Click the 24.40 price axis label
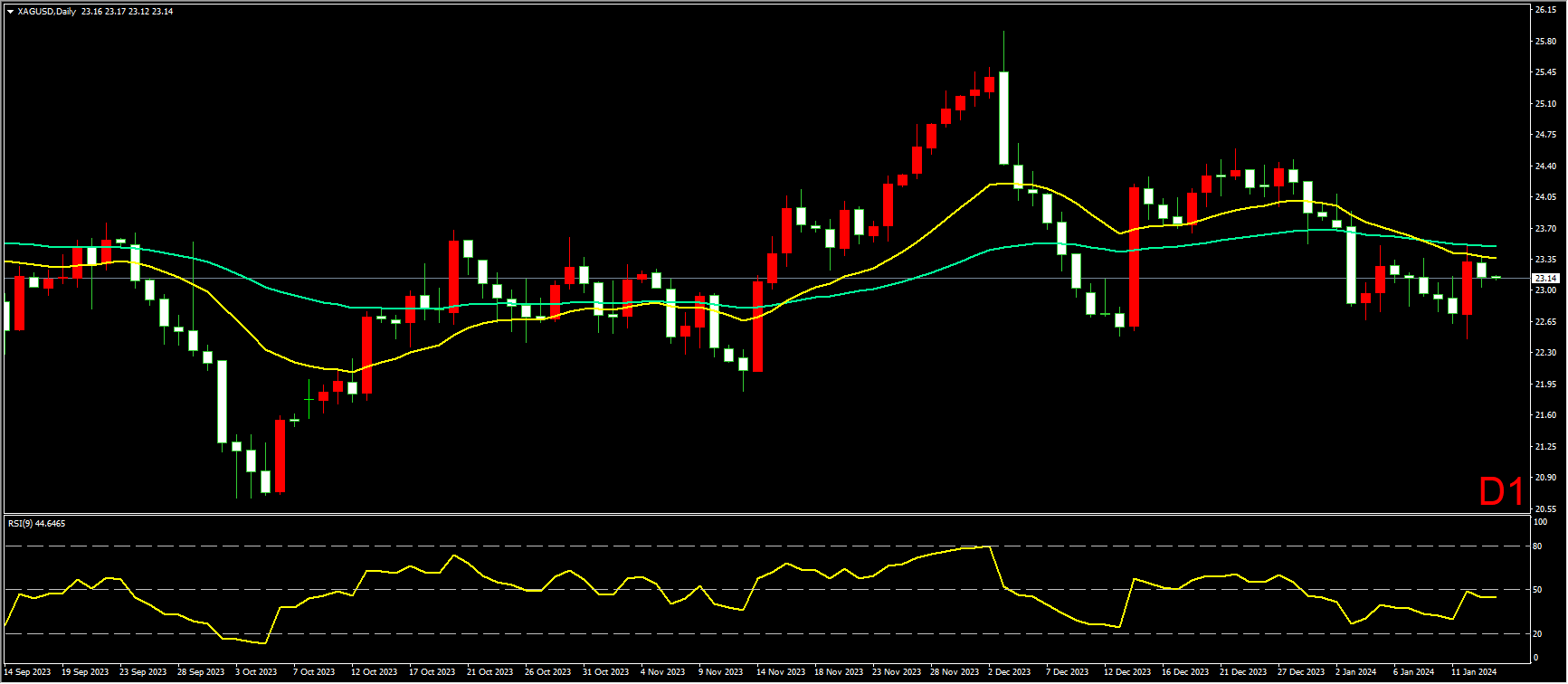The image size is (1568, 684). [x=1545, y=166]
